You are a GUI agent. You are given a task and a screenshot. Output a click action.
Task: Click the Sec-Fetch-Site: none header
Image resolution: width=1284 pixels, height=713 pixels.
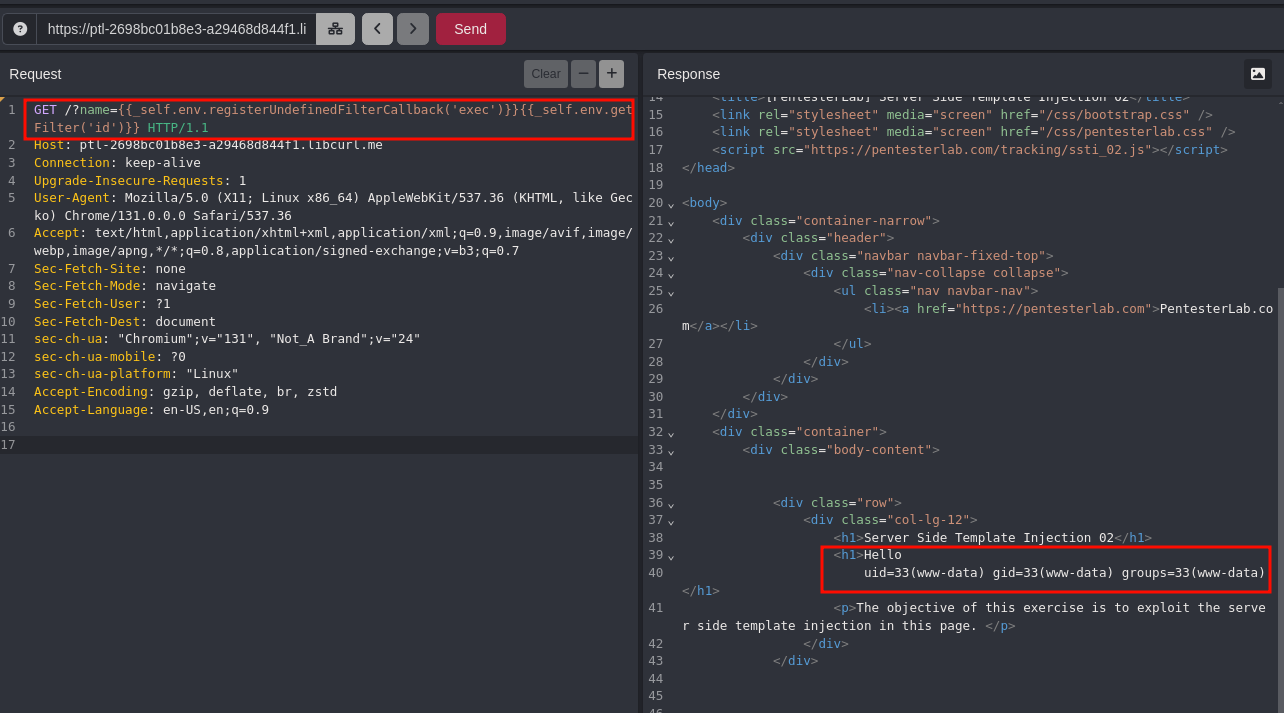tap(110, 269)
